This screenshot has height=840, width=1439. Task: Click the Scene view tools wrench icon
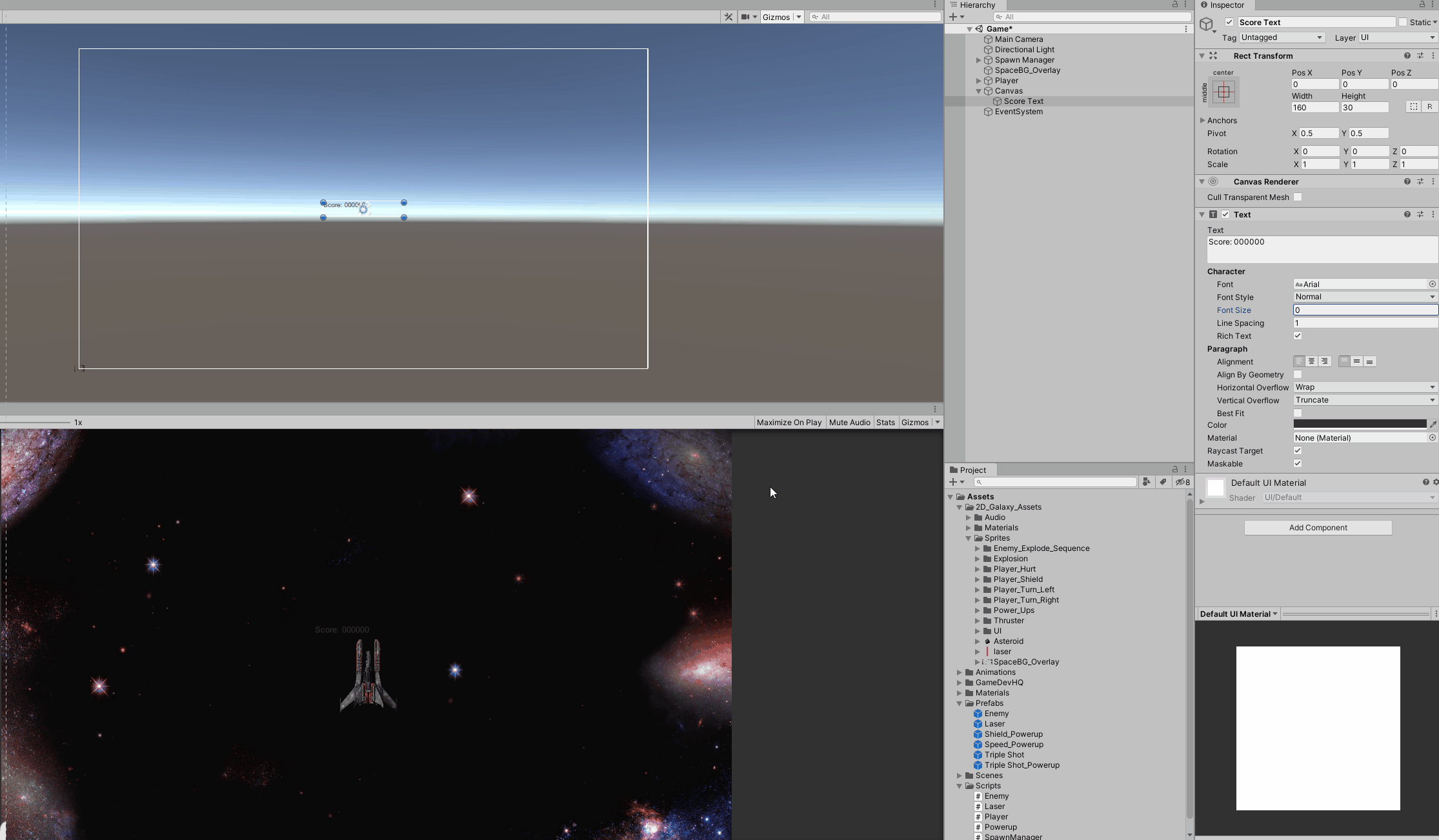tap(729, 17)
